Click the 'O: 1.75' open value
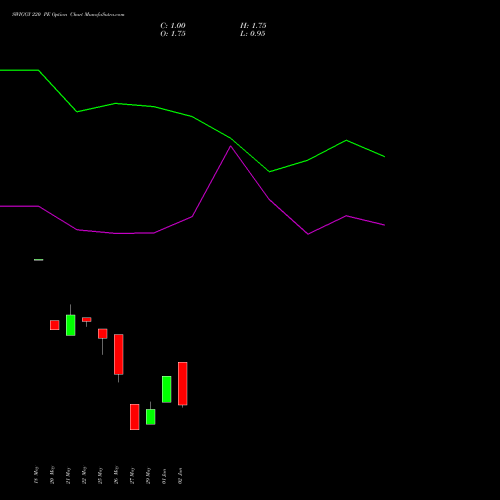 [x=173, y=34]
